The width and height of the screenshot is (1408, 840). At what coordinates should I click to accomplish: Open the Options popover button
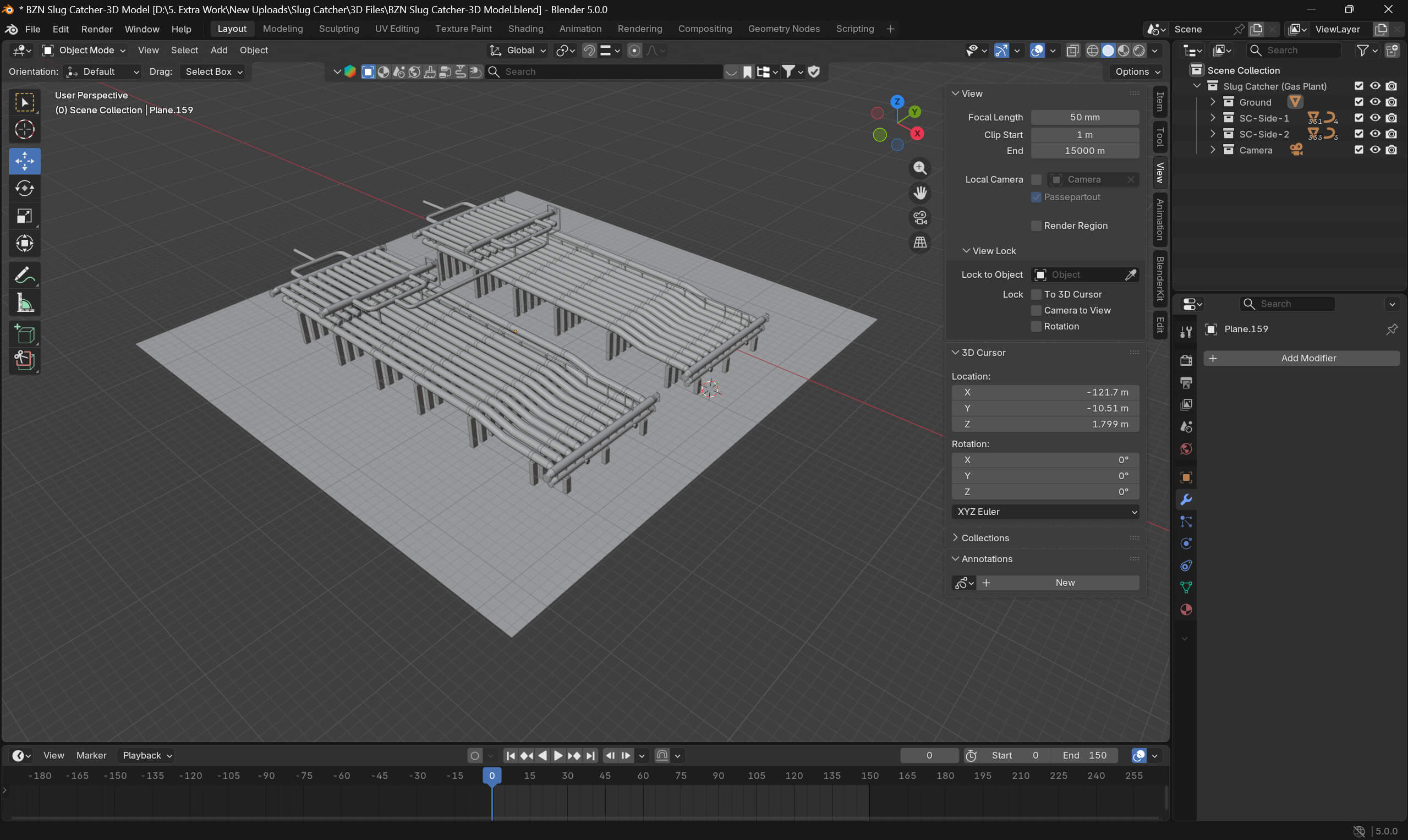click(1136, 72)
